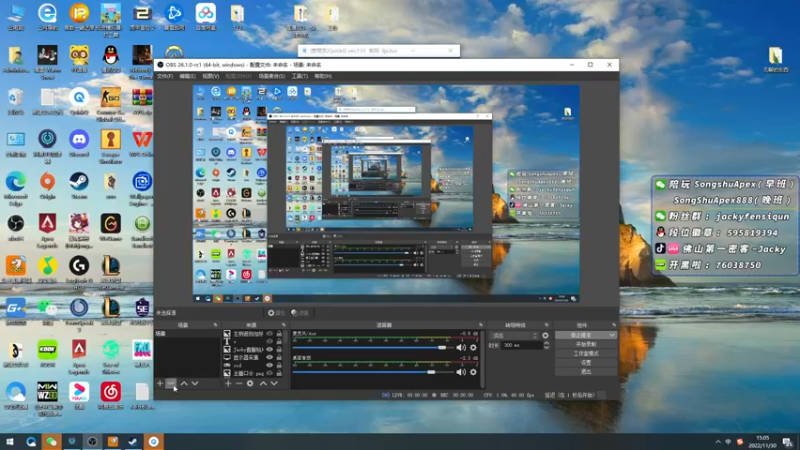
Task: Click the 开始录制 start recording button
Action: [586, 344]
